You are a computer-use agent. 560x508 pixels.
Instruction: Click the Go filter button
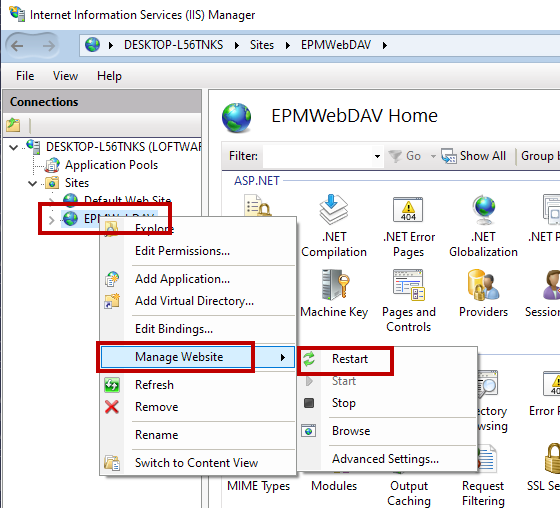pos(405,156)
